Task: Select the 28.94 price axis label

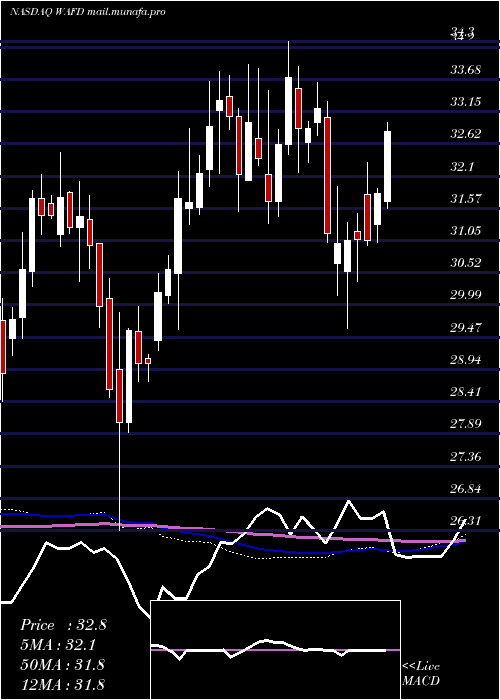Action: [x=465, y=360]
